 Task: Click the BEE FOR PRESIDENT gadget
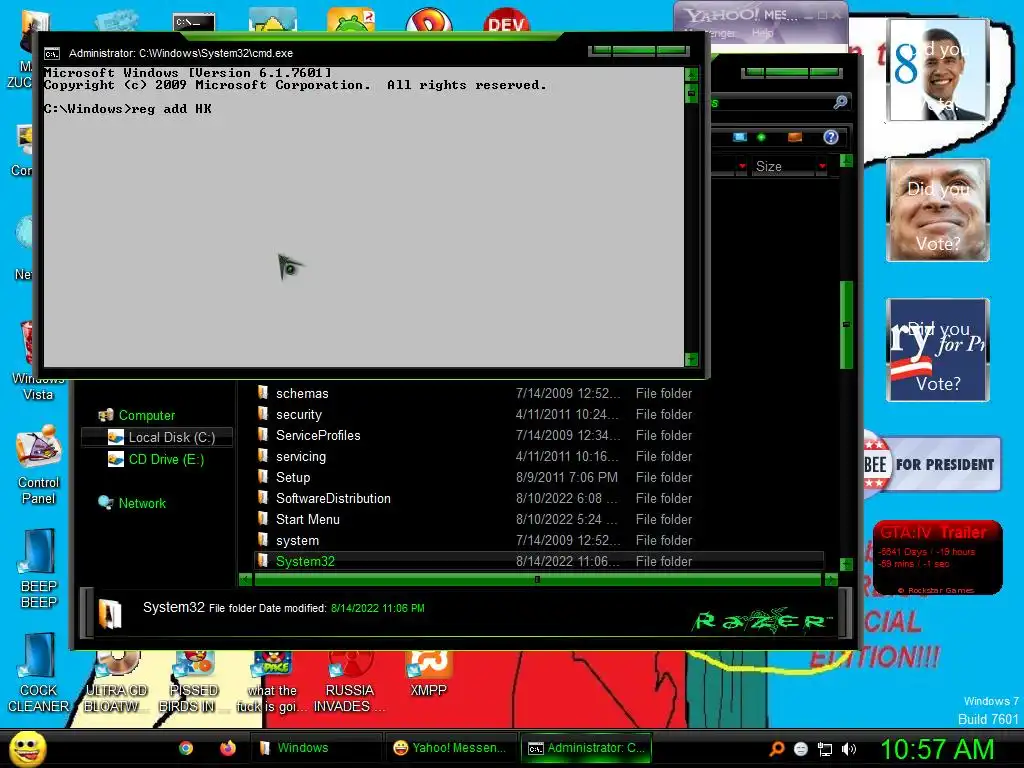(933, 464)
